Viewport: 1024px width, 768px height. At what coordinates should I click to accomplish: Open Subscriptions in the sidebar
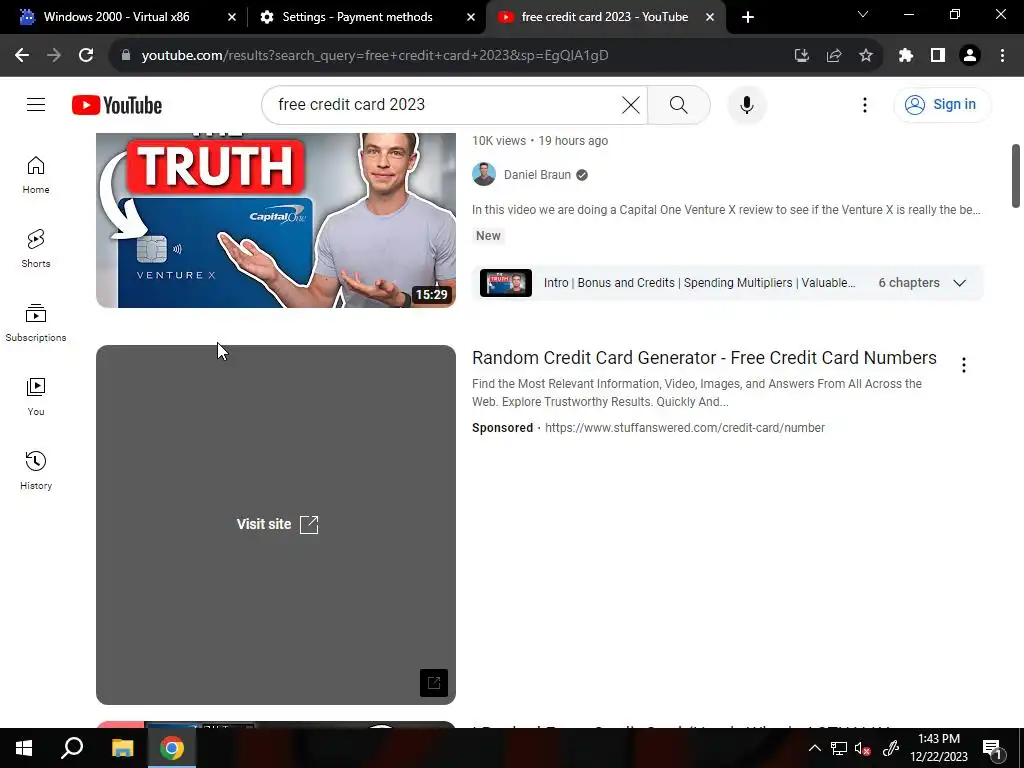[x=36, y=323]
